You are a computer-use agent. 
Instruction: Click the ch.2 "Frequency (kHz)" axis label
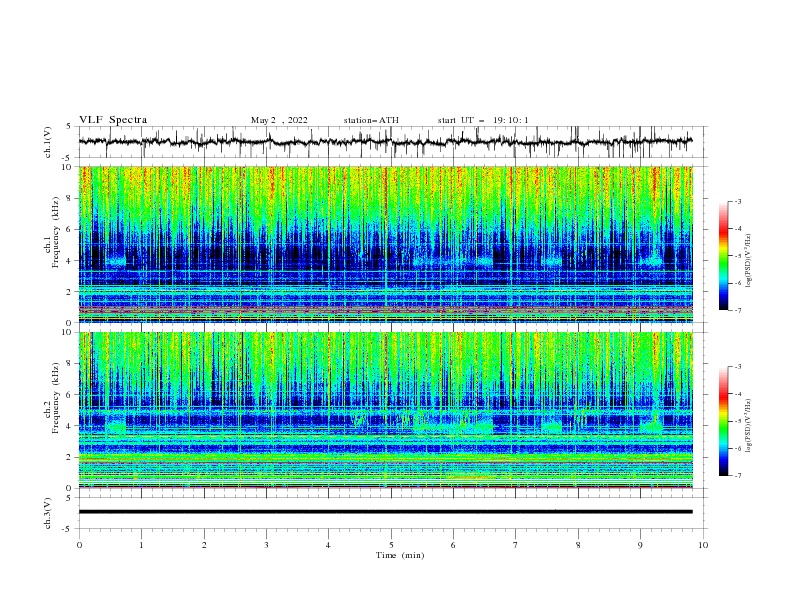56,397
